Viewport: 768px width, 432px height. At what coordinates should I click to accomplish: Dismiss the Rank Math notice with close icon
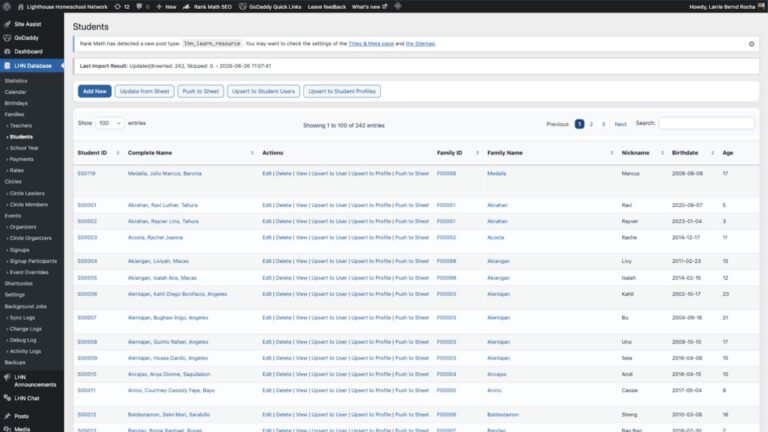tap(751, 44)
